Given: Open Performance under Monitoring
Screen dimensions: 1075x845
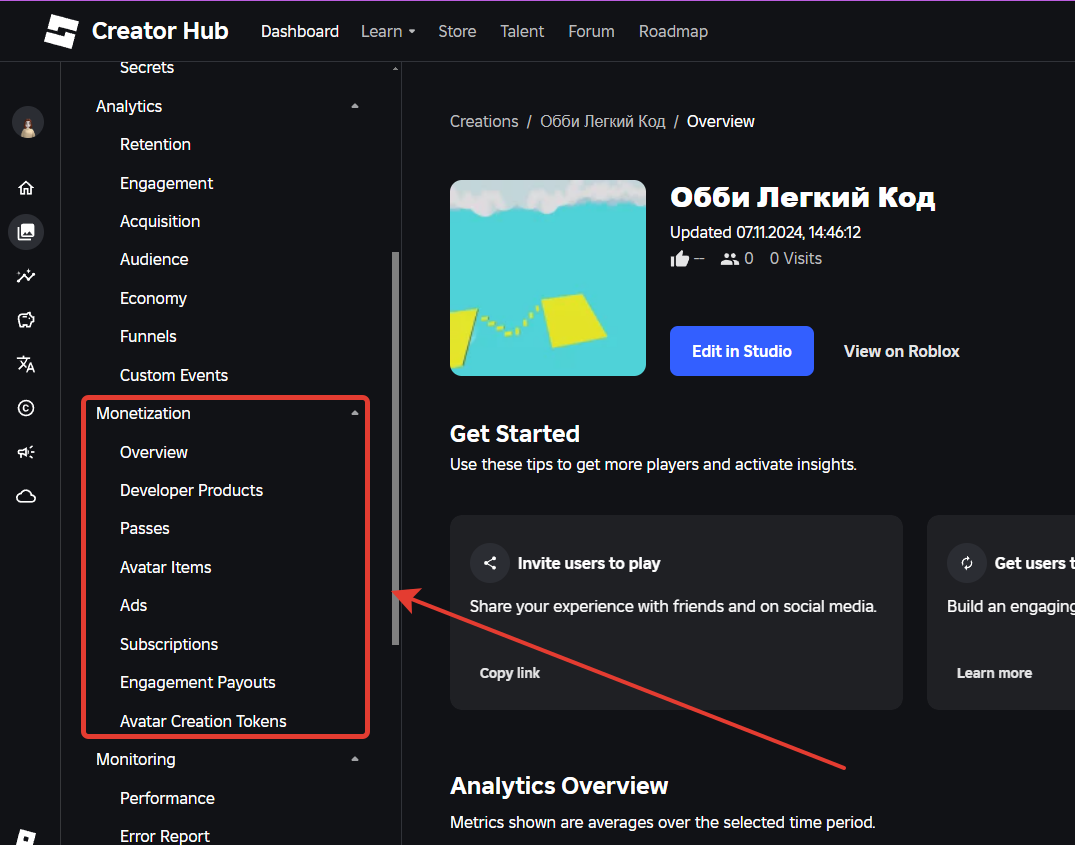Looking at the screenshot, I should click(167, 798).
